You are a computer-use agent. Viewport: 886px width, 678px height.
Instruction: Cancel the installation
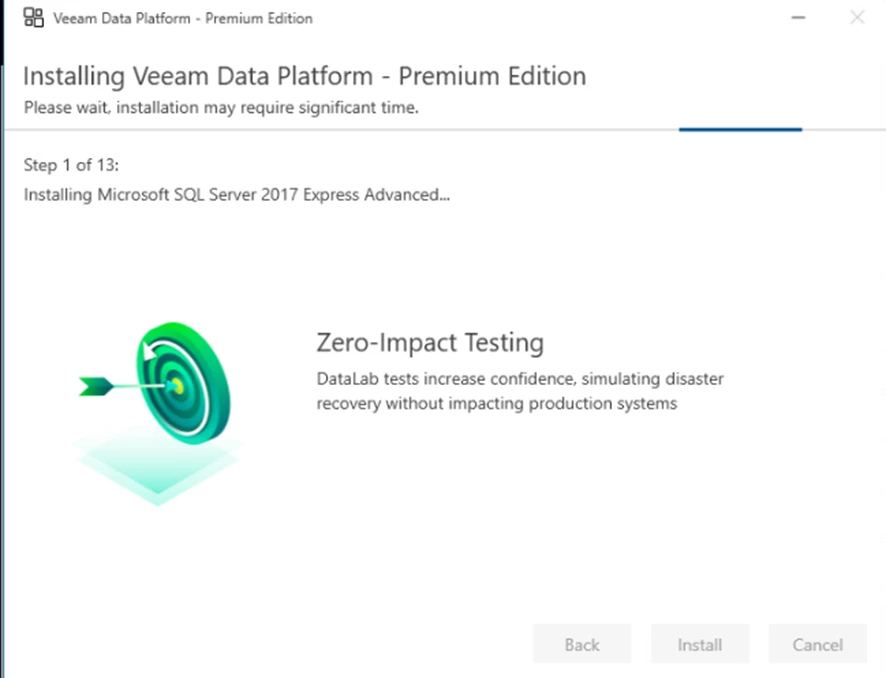click(x=817, y=645)
